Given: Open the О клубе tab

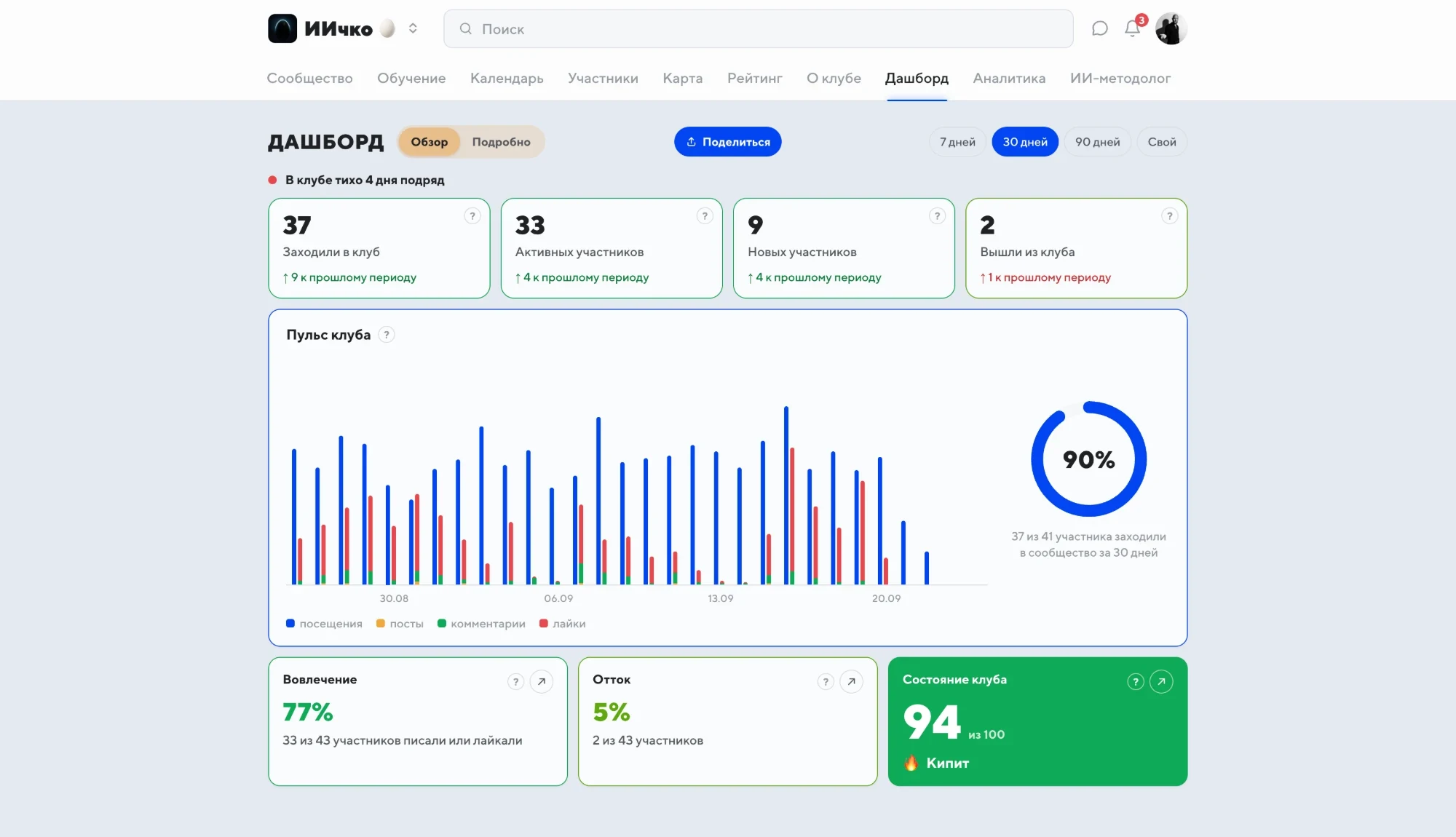Looking at the screenshot, I should (834, 78).
